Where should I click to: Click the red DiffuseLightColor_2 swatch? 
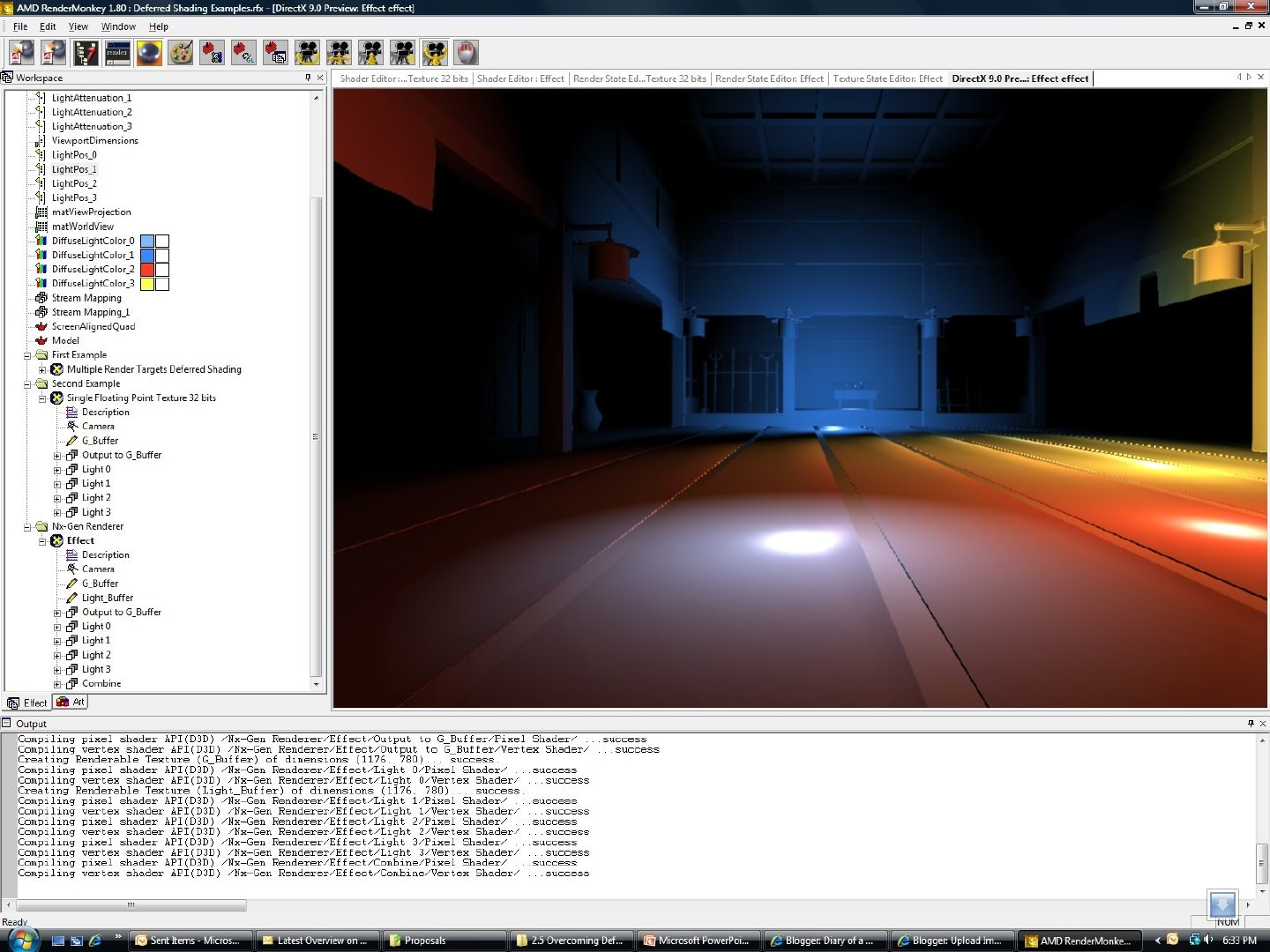[x=147, y=270]
